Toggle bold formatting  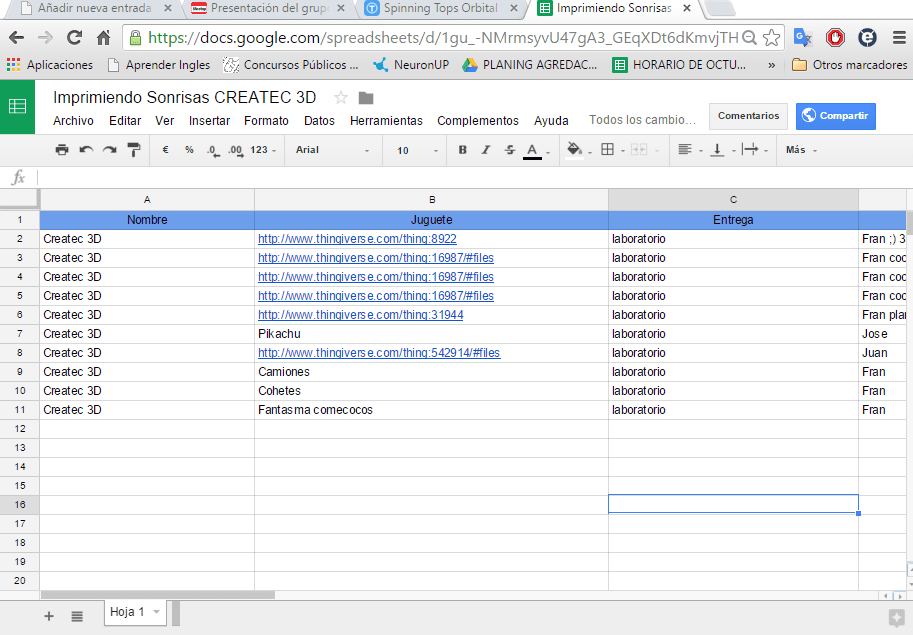click(462, 149)
